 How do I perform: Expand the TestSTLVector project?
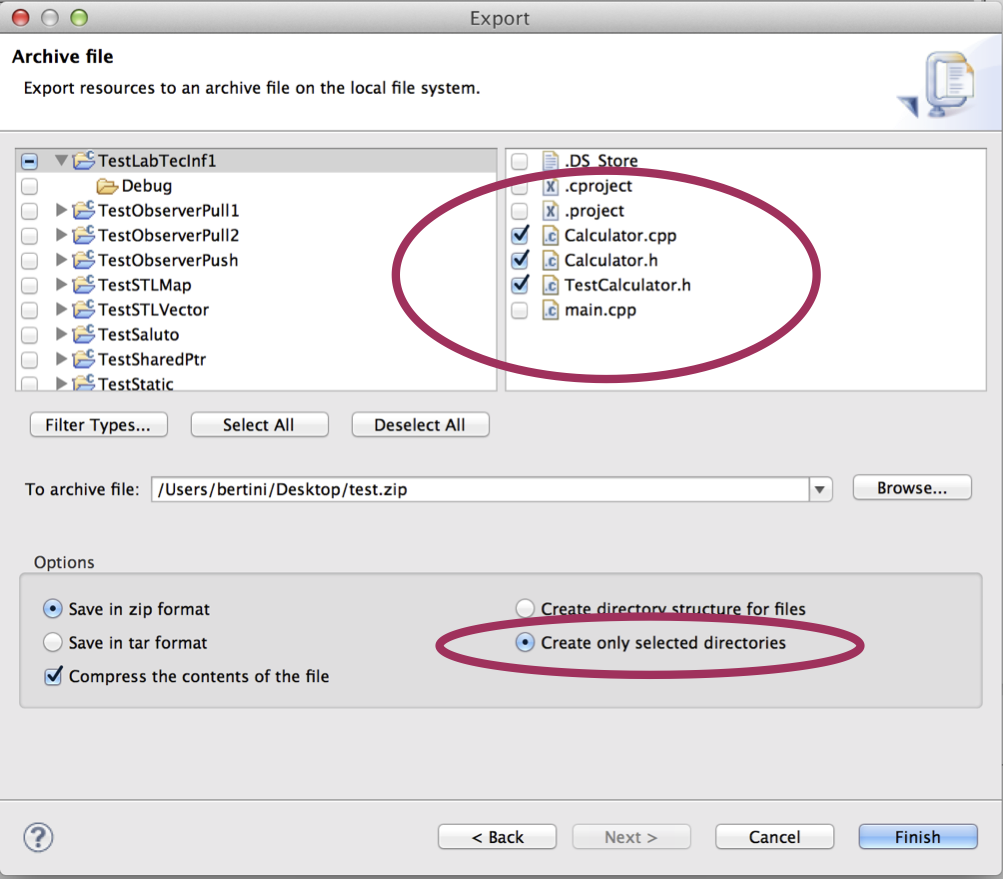(x=61, y=309)
